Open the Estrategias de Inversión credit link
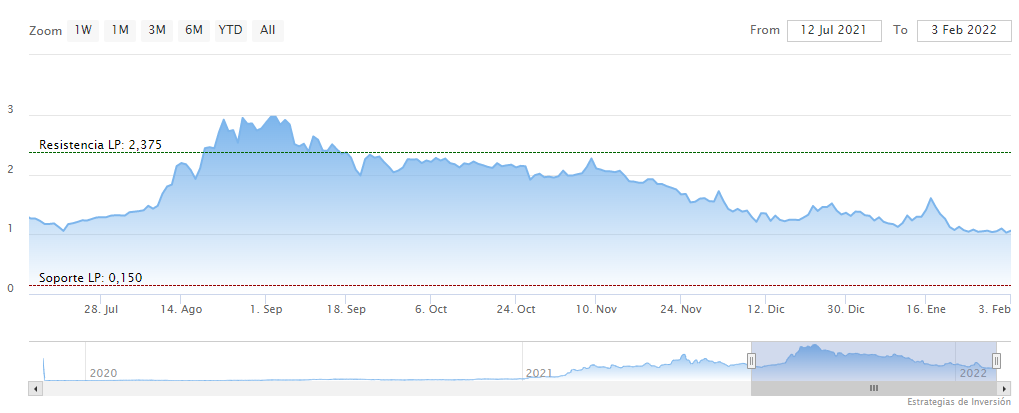Screen dimensions: 1019x413 point(961,403)
